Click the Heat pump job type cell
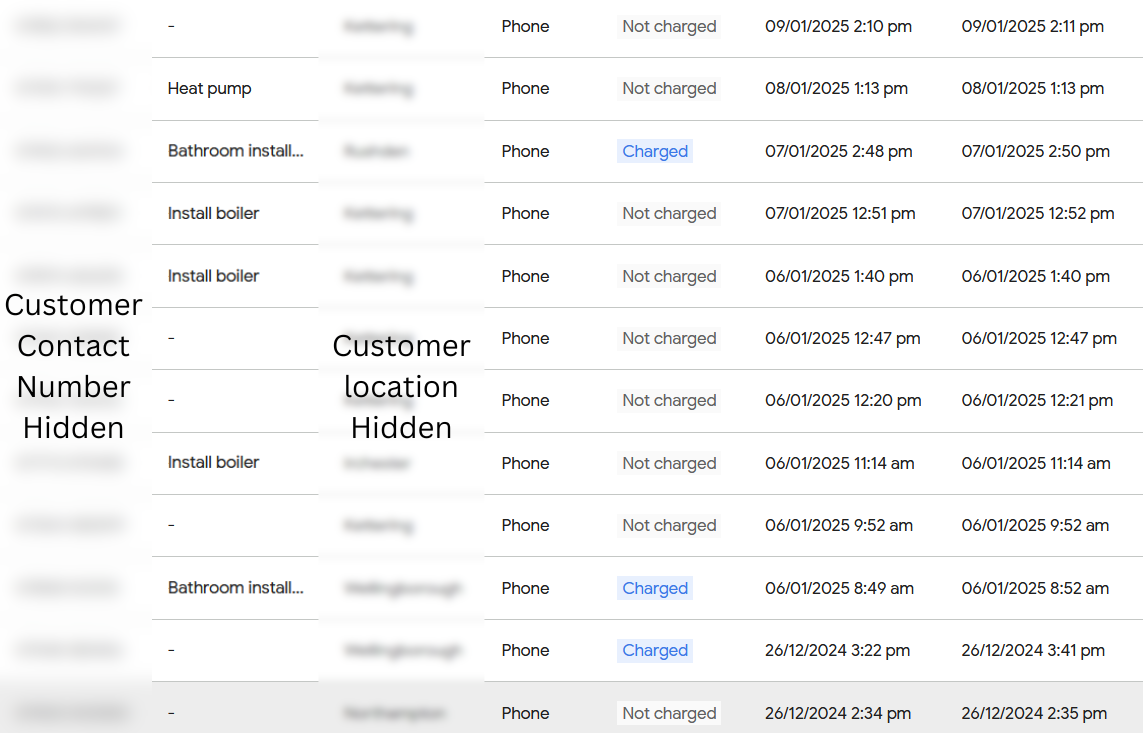This screenshot has width=1143, height=733. click(210, 89)
